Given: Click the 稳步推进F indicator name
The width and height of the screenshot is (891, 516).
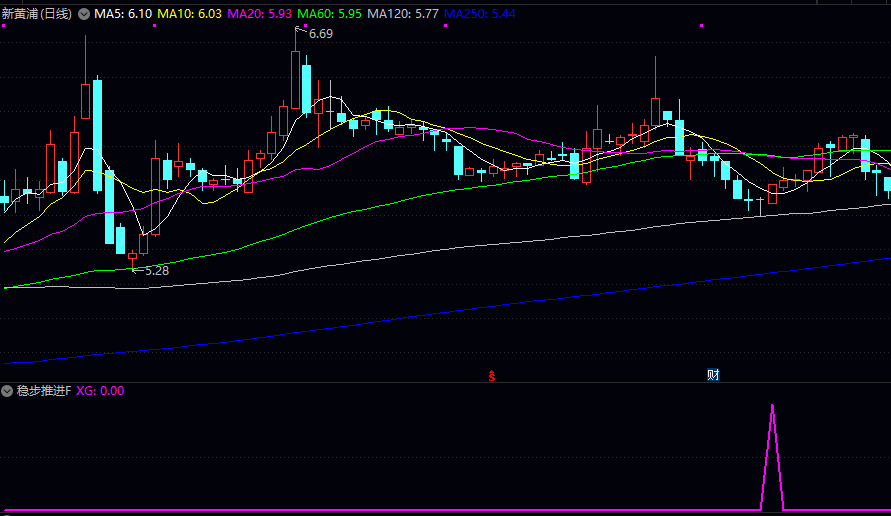Looking at the screenshot, I should tap(44, 391).
